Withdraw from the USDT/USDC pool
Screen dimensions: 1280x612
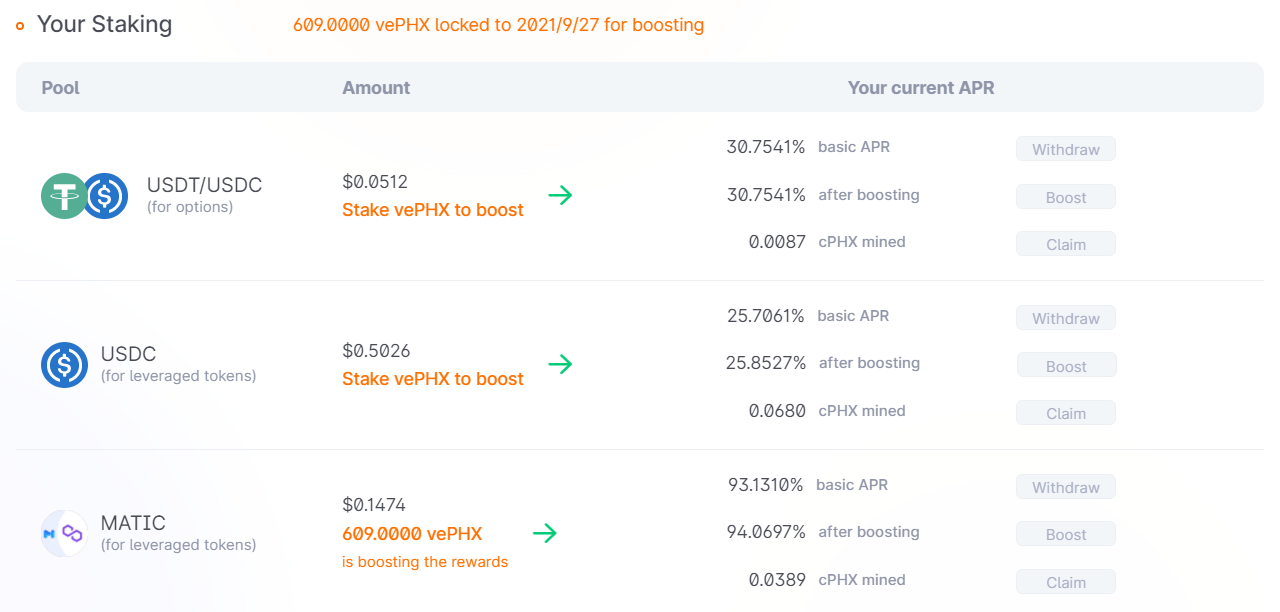[1066, 149]
